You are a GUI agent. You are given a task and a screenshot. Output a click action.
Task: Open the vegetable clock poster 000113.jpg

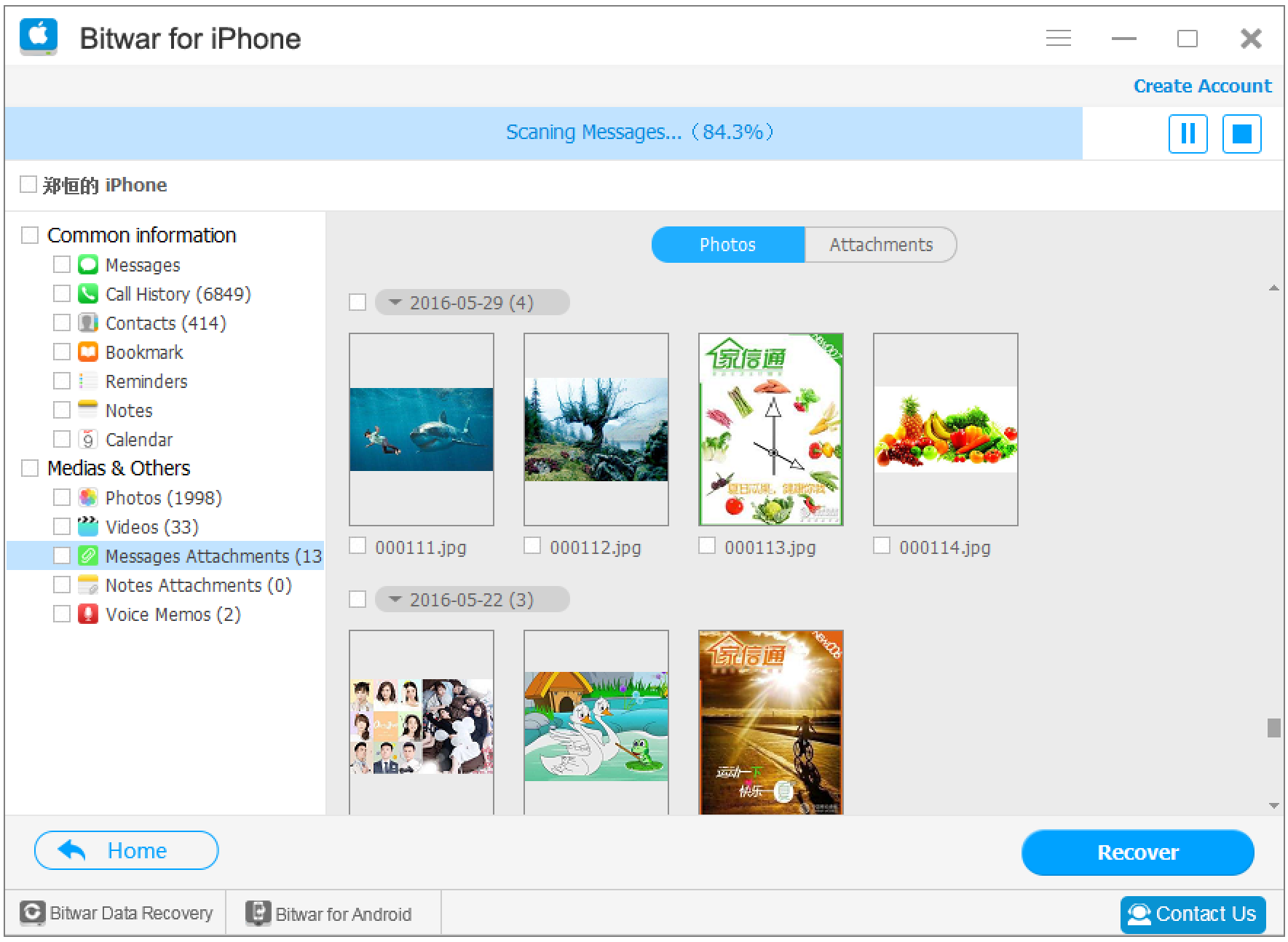(771, 430)
